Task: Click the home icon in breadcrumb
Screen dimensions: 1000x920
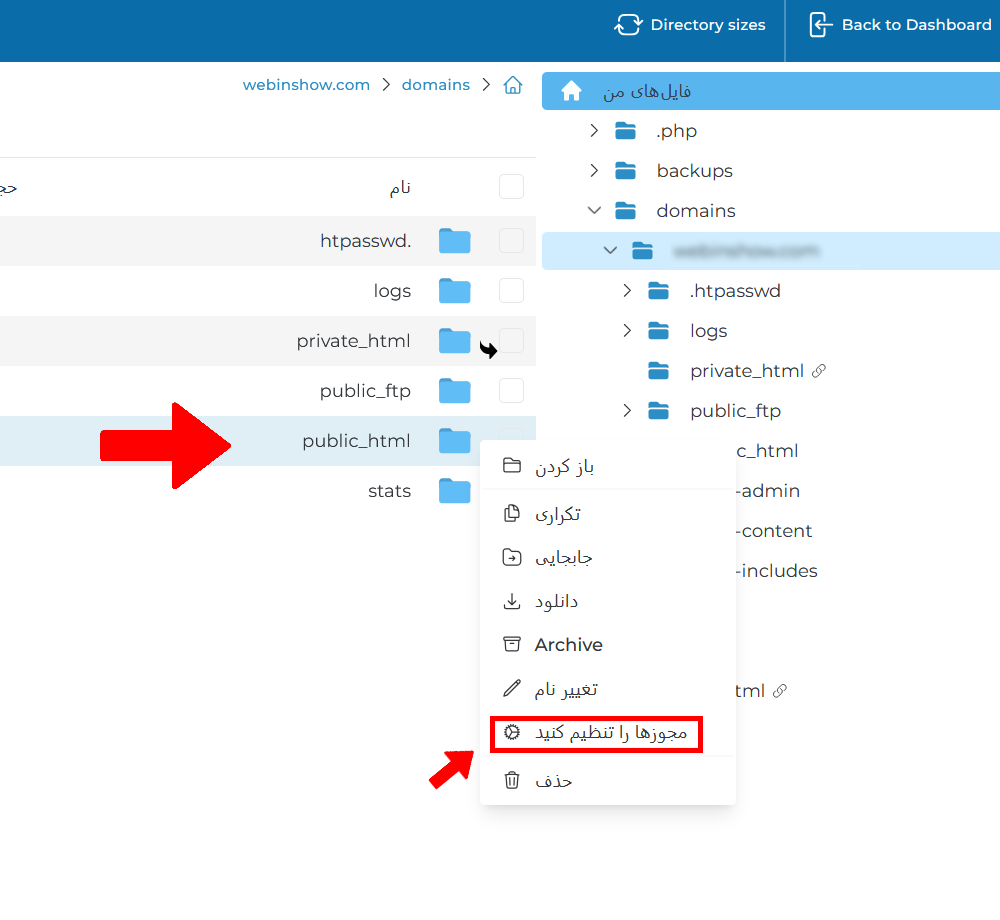Action: pos(513,85)
